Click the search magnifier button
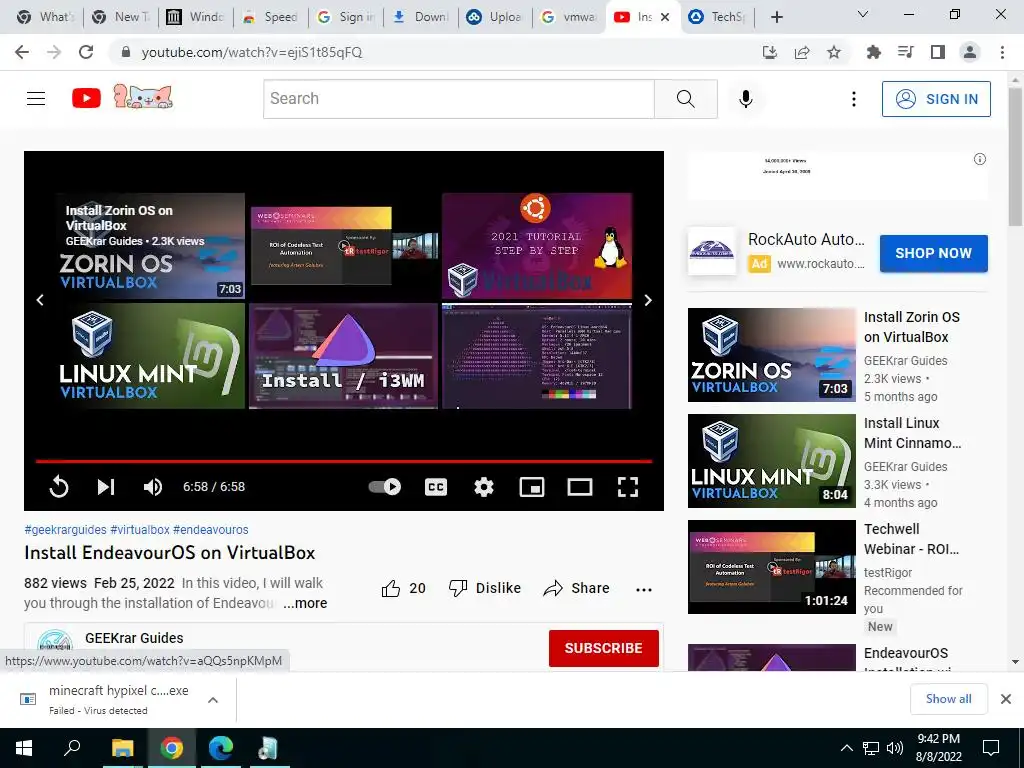 tap(686, 99)
